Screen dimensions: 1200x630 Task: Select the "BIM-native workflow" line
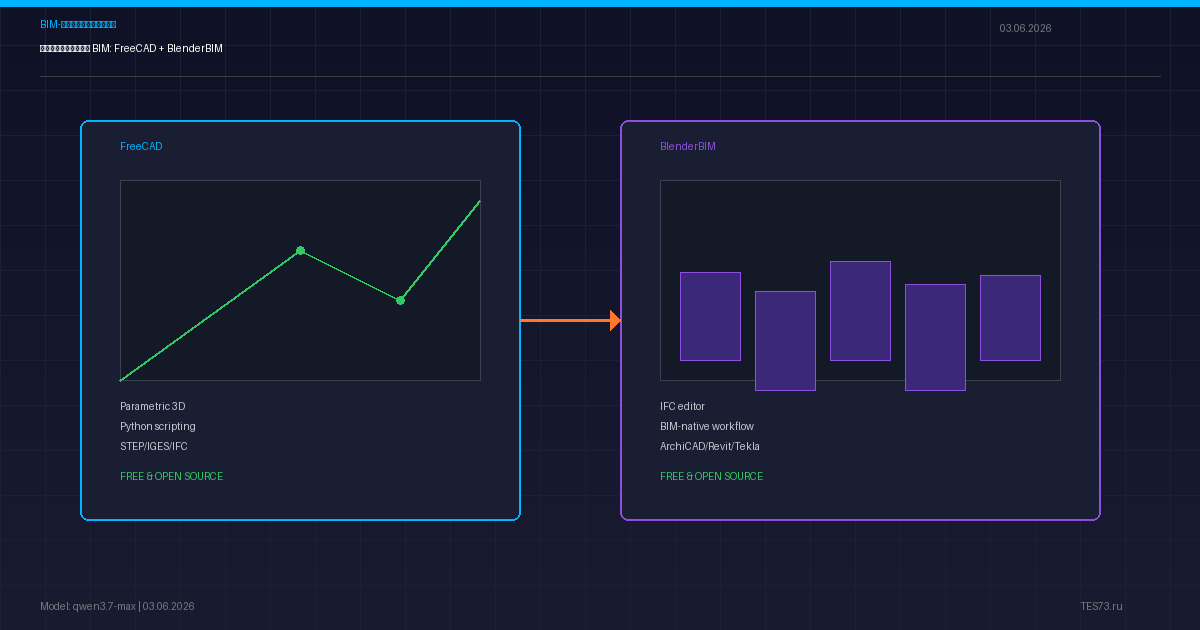[707, 426]
